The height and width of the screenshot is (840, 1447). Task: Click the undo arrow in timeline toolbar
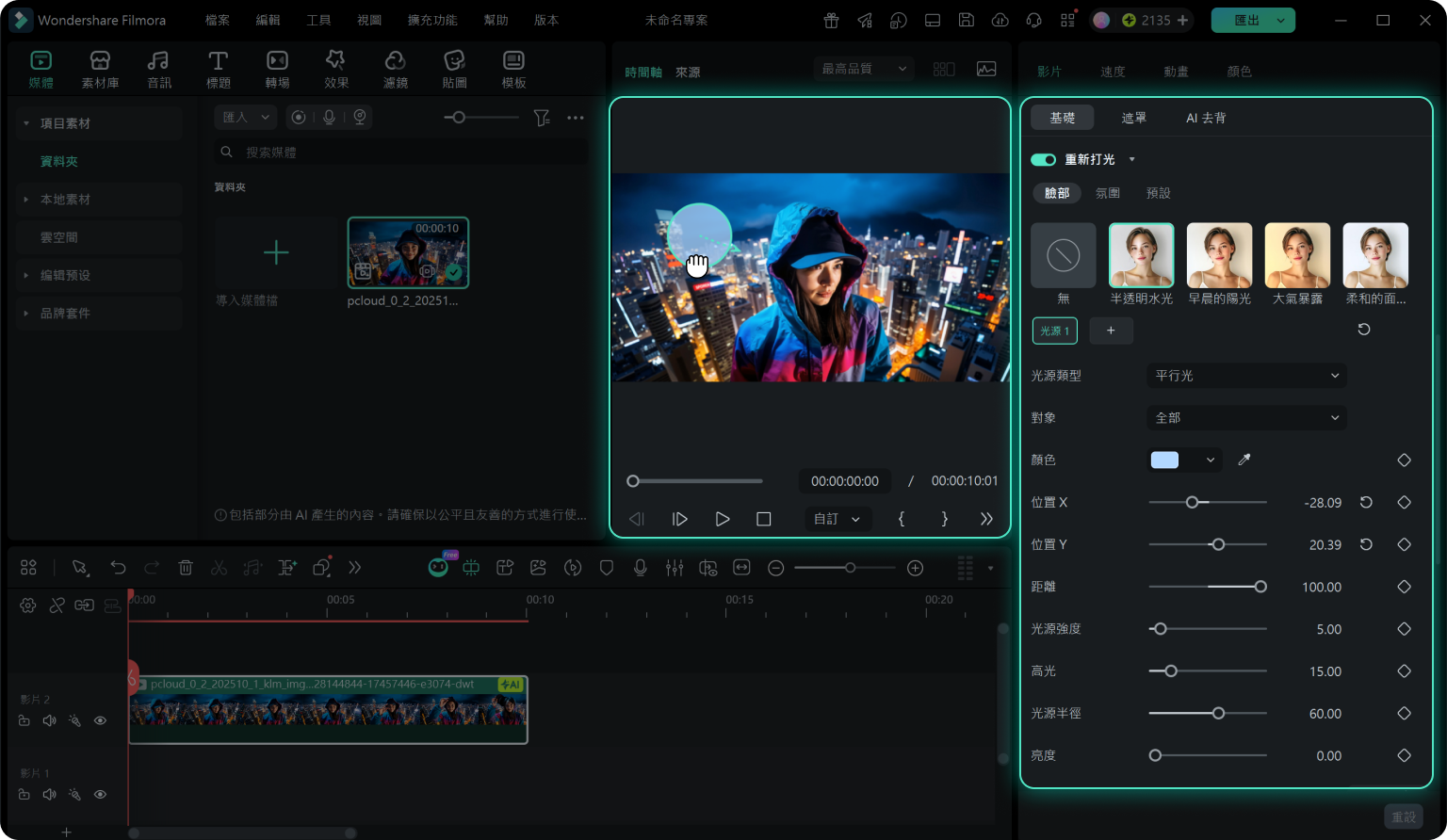point(118,568)
